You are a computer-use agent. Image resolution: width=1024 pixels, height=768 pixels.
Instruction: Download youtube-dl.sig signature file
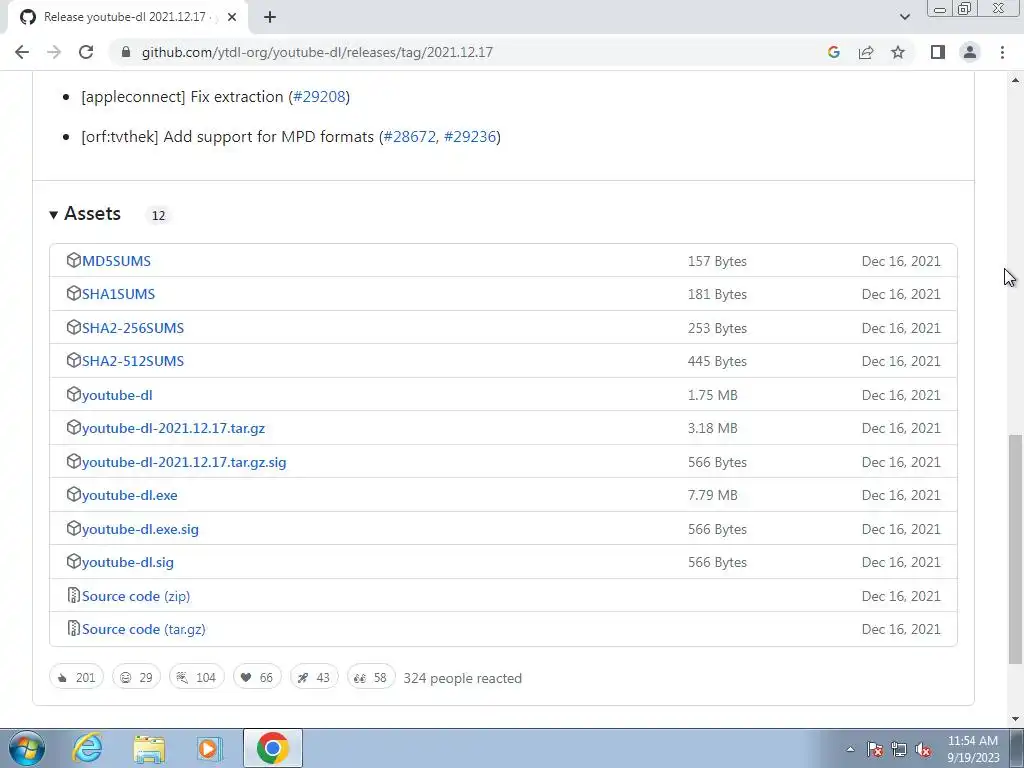click(x=128, y=562)
